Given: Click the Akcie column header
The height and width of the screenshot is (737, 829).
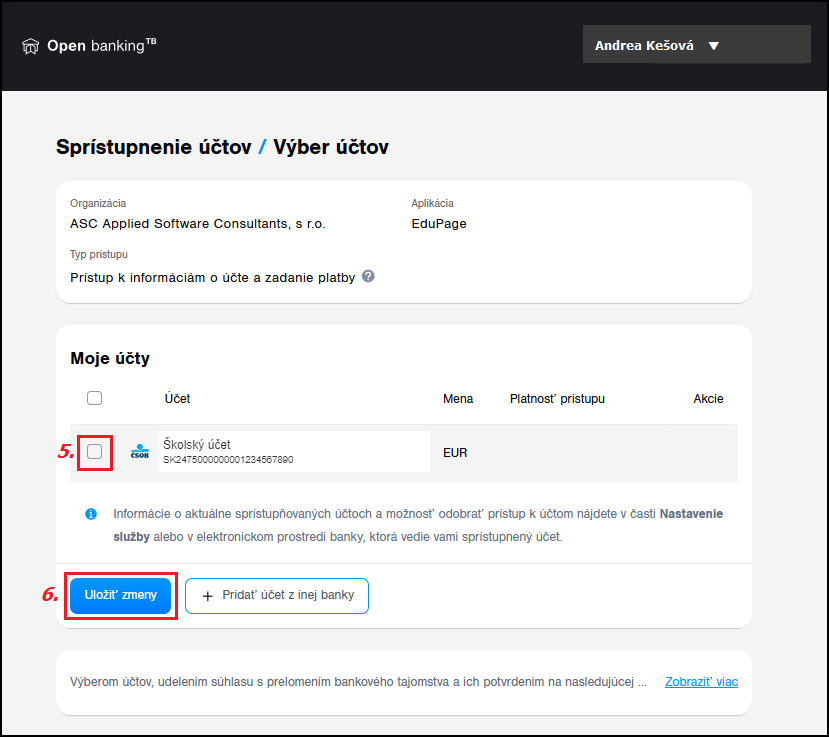Looking at the screenshot, I should click(x=708, y=399).
